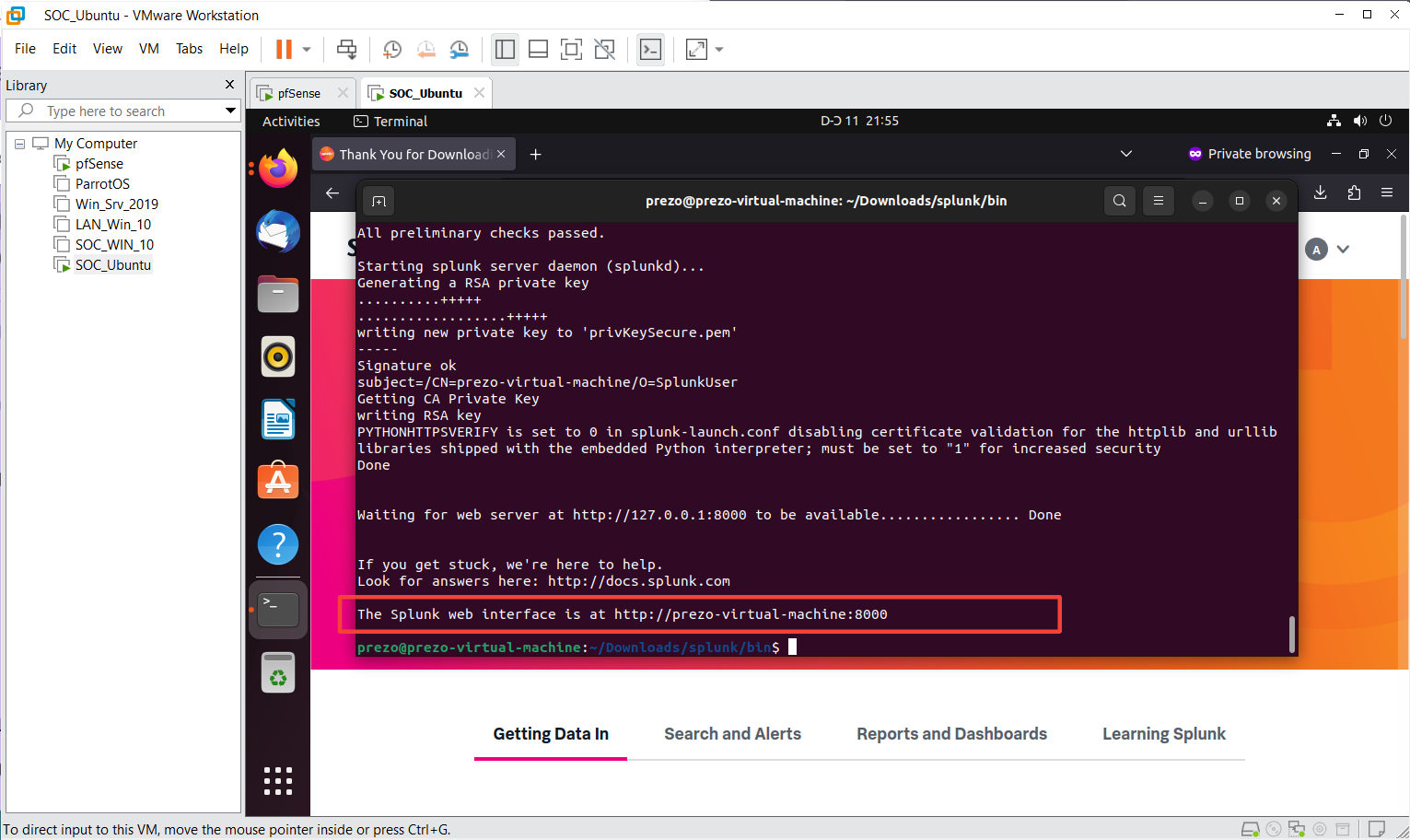This screenshot has height=840, width=1410.
Task: Open the Terminal app menu in top bar
Action: [390, 122]
